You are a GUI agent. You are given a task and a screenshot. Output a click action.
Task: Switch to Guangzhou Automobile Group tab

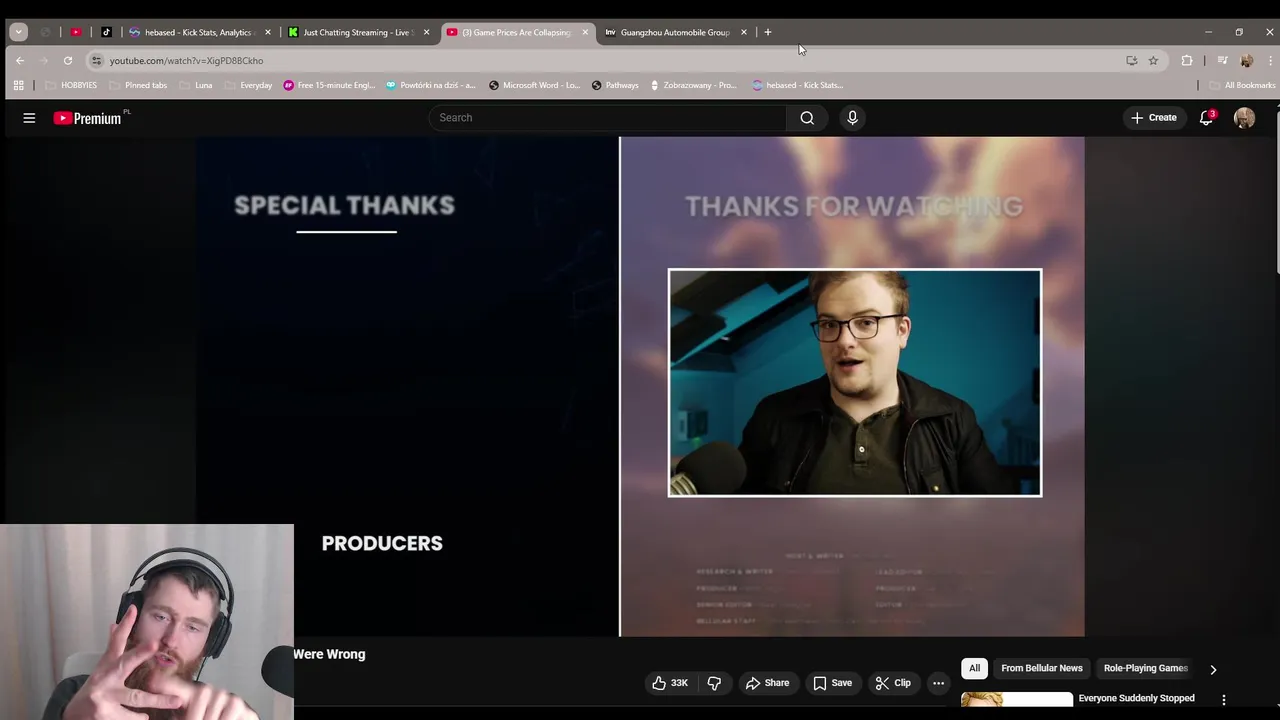point(675,32)
